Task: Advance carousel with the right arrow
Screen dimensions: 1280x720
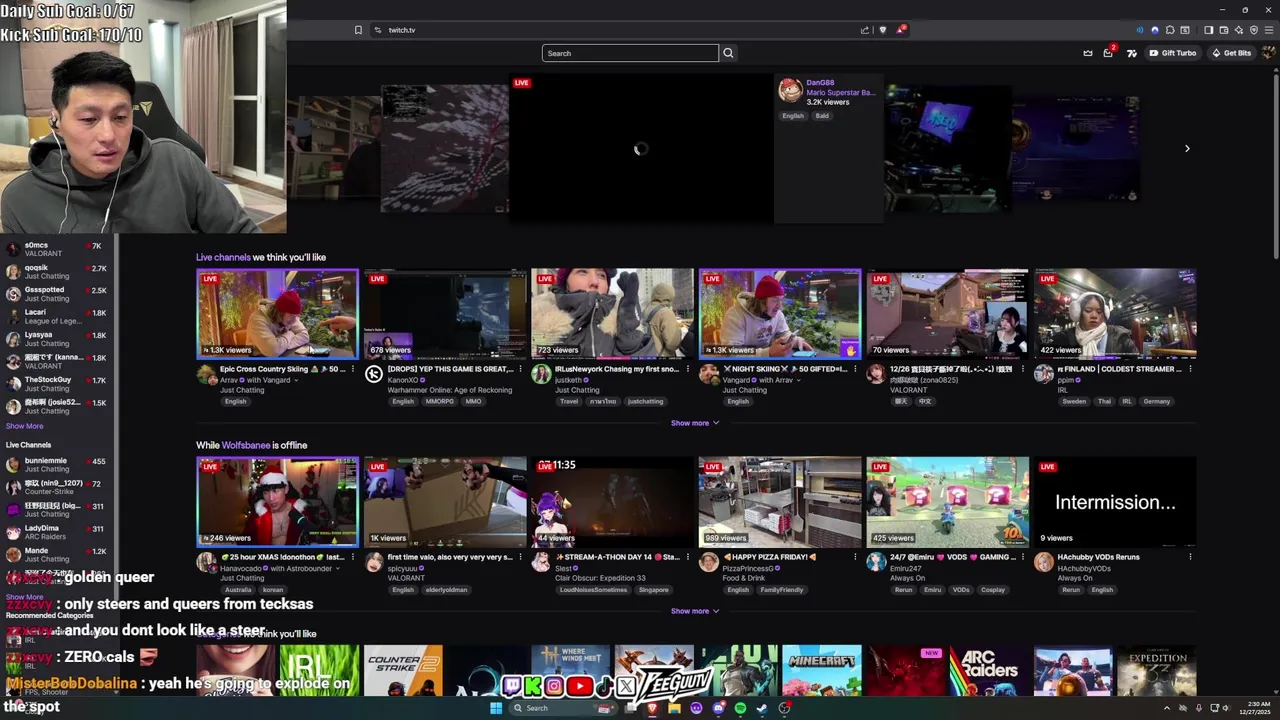Action: [x=1187, y=149]
